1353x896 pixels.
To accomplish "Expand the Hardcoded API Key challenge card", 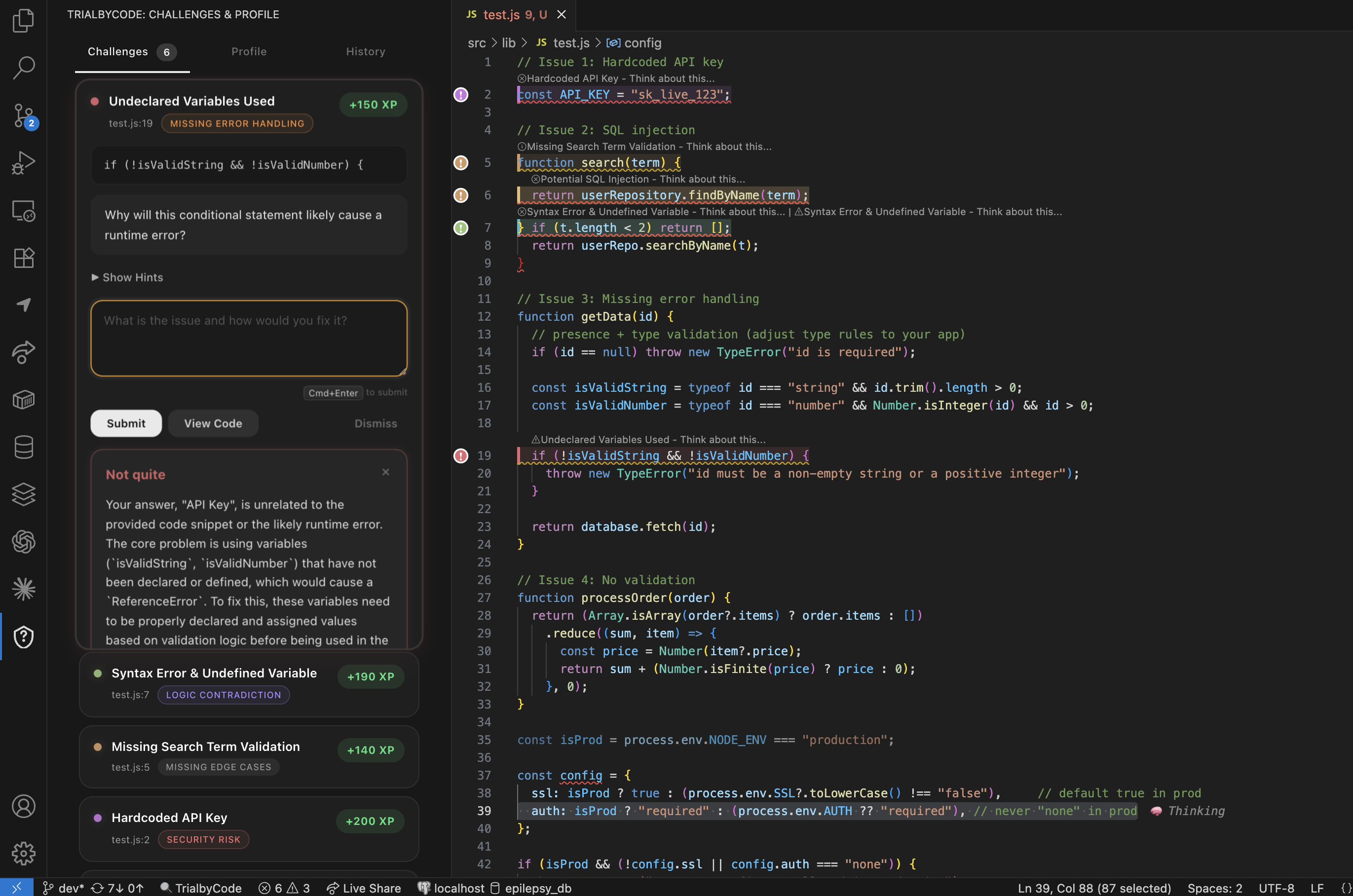I will pos(169,818).
